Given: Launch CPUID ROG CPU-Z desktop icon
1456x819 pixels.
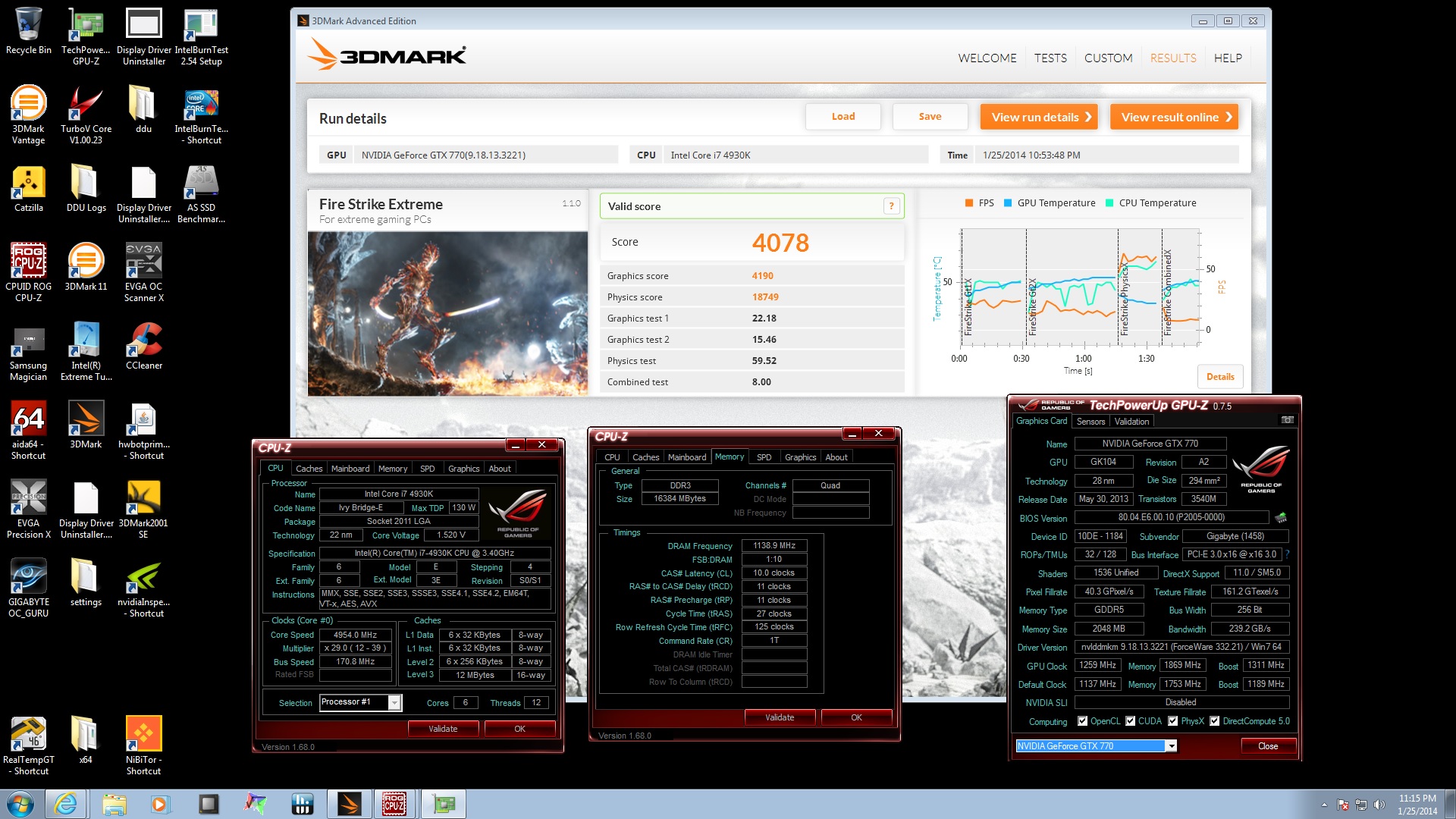Looking at the screenshot, I should click(x=28, y=272).
